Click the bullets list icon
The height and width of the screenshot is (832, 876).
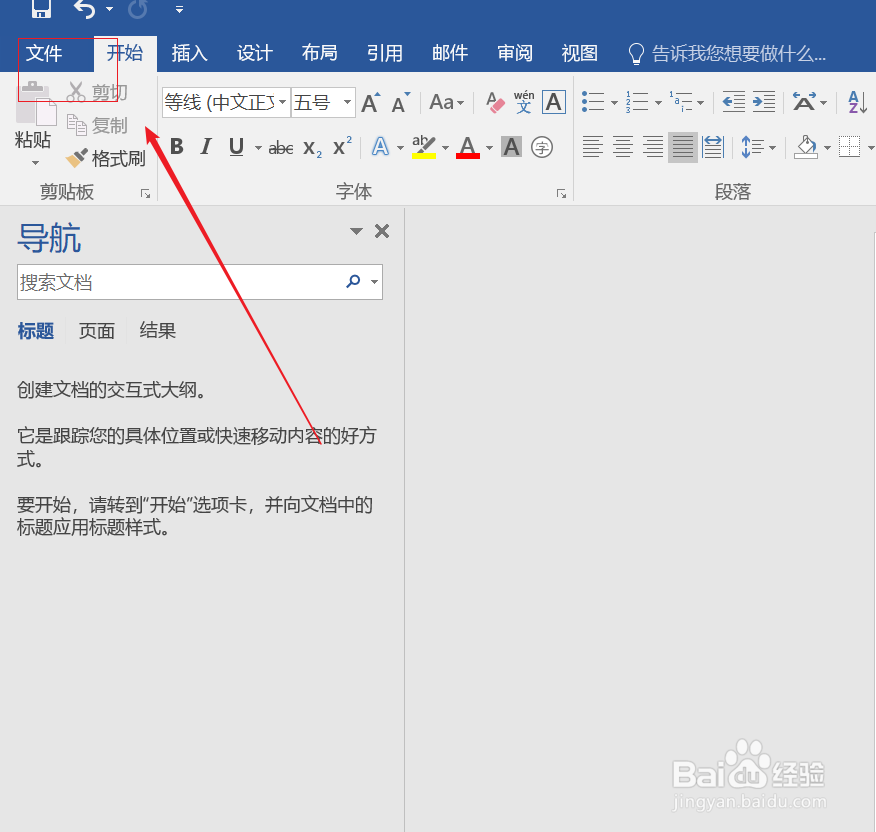[x=593, y=102]
